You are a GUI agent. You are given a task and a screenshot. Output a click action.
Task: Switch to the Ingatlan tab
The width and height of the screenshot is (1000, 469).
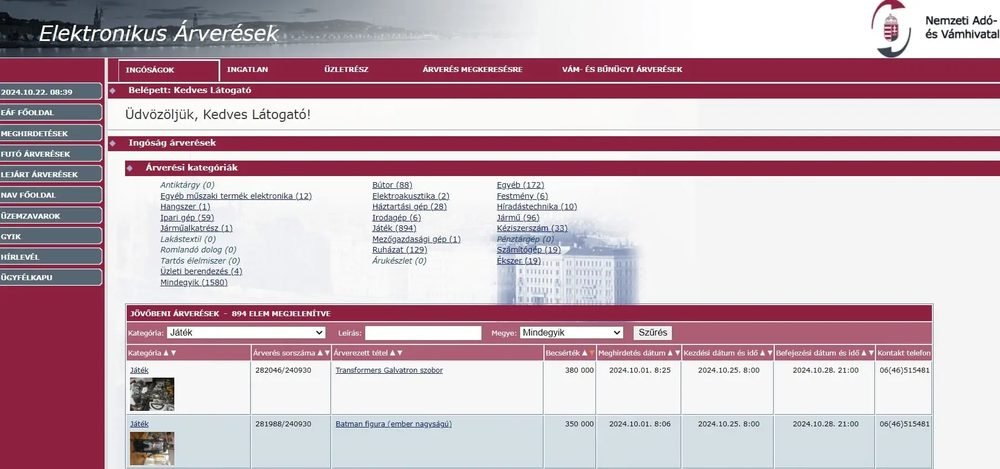pos(247,70)
